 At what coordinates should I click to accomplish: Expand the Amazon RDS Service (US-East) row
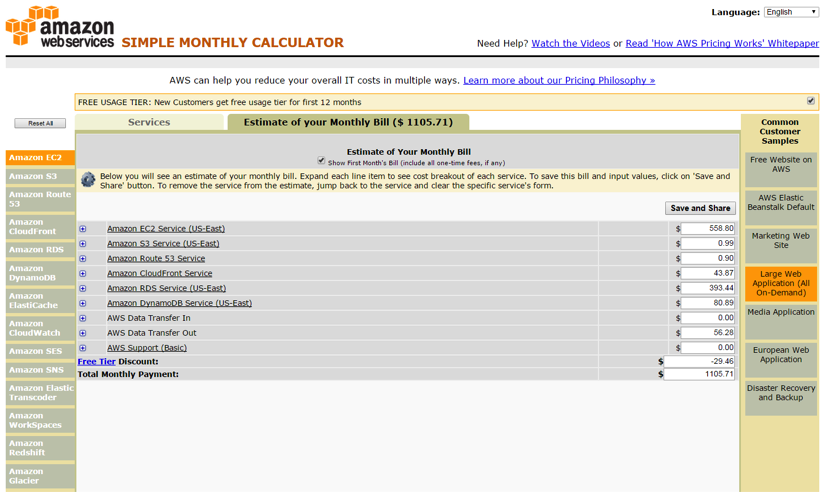83,288
